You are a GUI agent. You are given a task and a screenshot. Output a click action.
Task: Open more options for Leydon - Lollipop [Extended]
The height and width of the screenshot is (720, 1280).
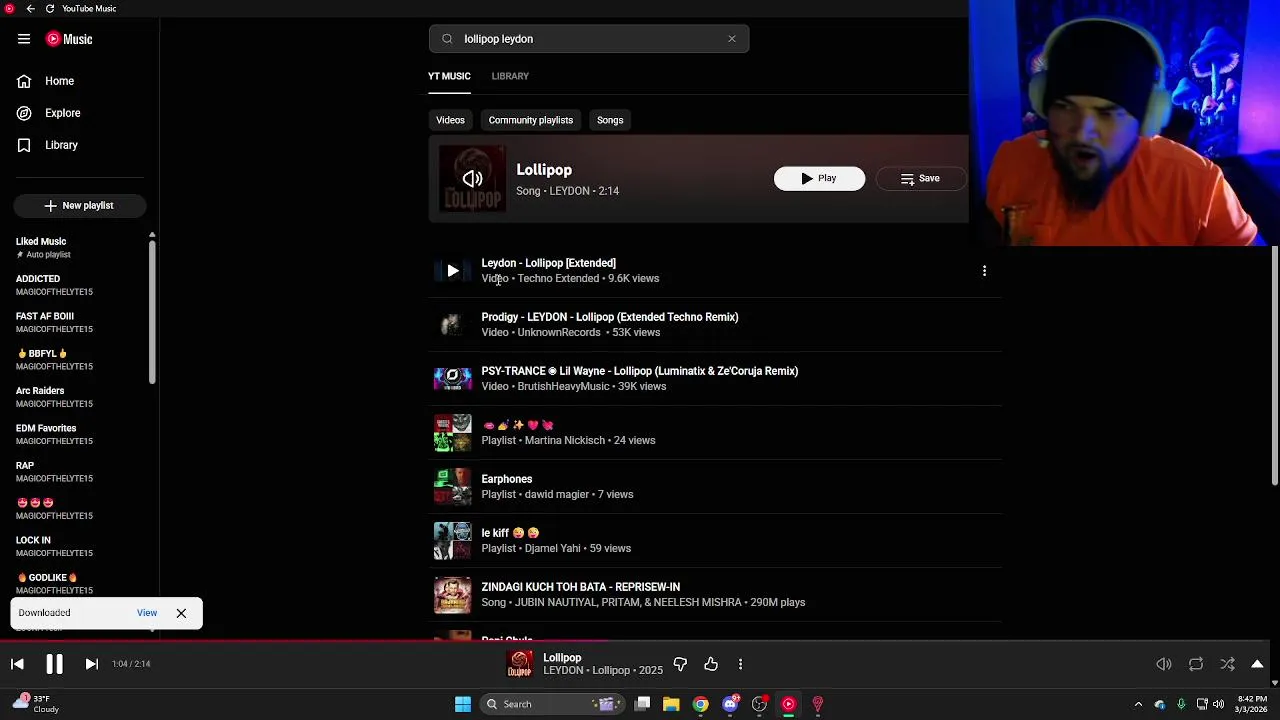coord(984,271)
